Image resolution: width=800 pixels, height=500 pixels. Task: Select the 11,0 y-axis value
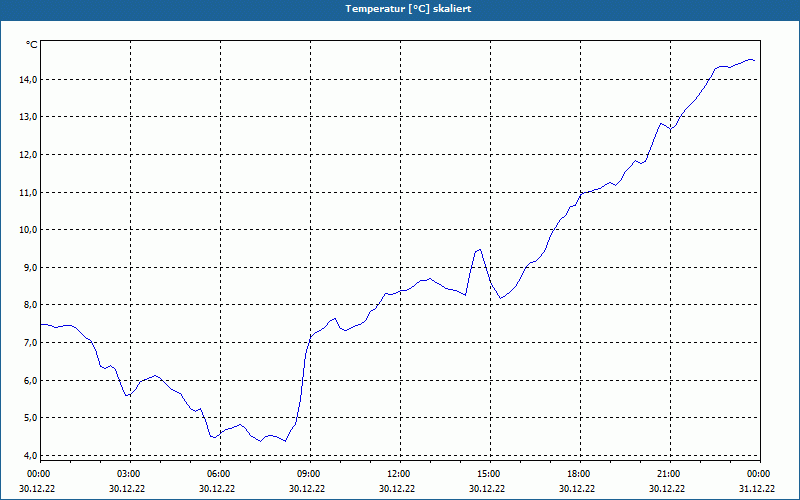(29, 192)
